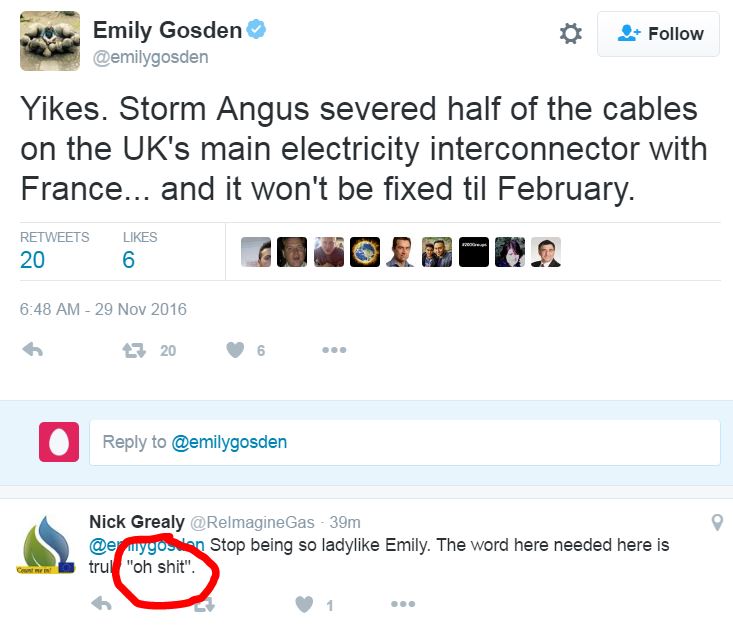The image size is (733, 625).
Task: Click the 6:48 AM - 29 Nov 2016 timestamp
Action: coord(103,309)
